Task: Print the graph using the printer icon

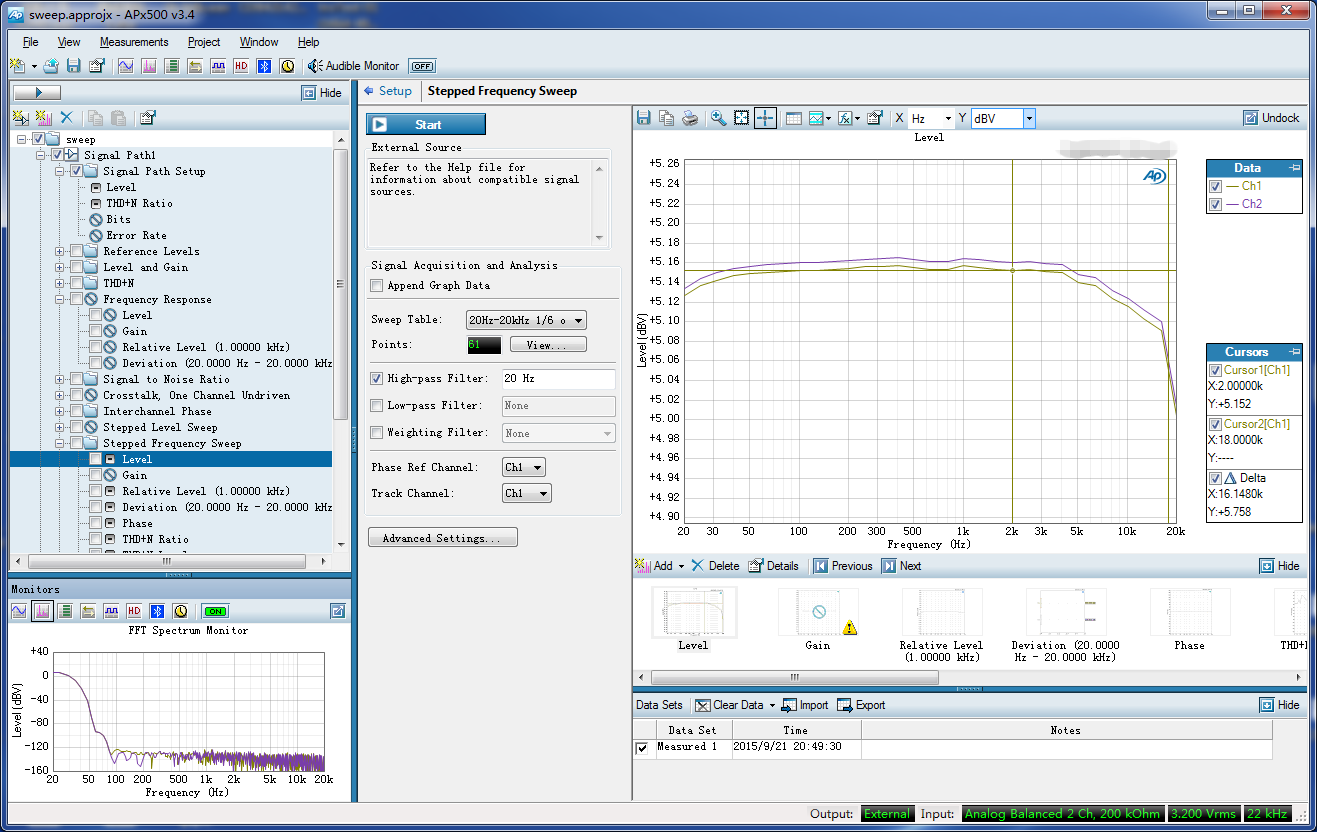Action: click(x=690, y=118)
